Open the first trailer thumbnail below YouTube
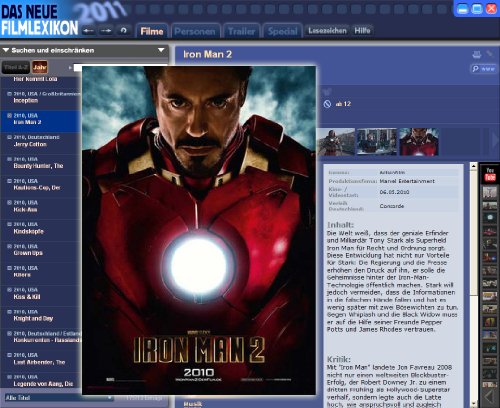500x408 pixels. [490, 192]
